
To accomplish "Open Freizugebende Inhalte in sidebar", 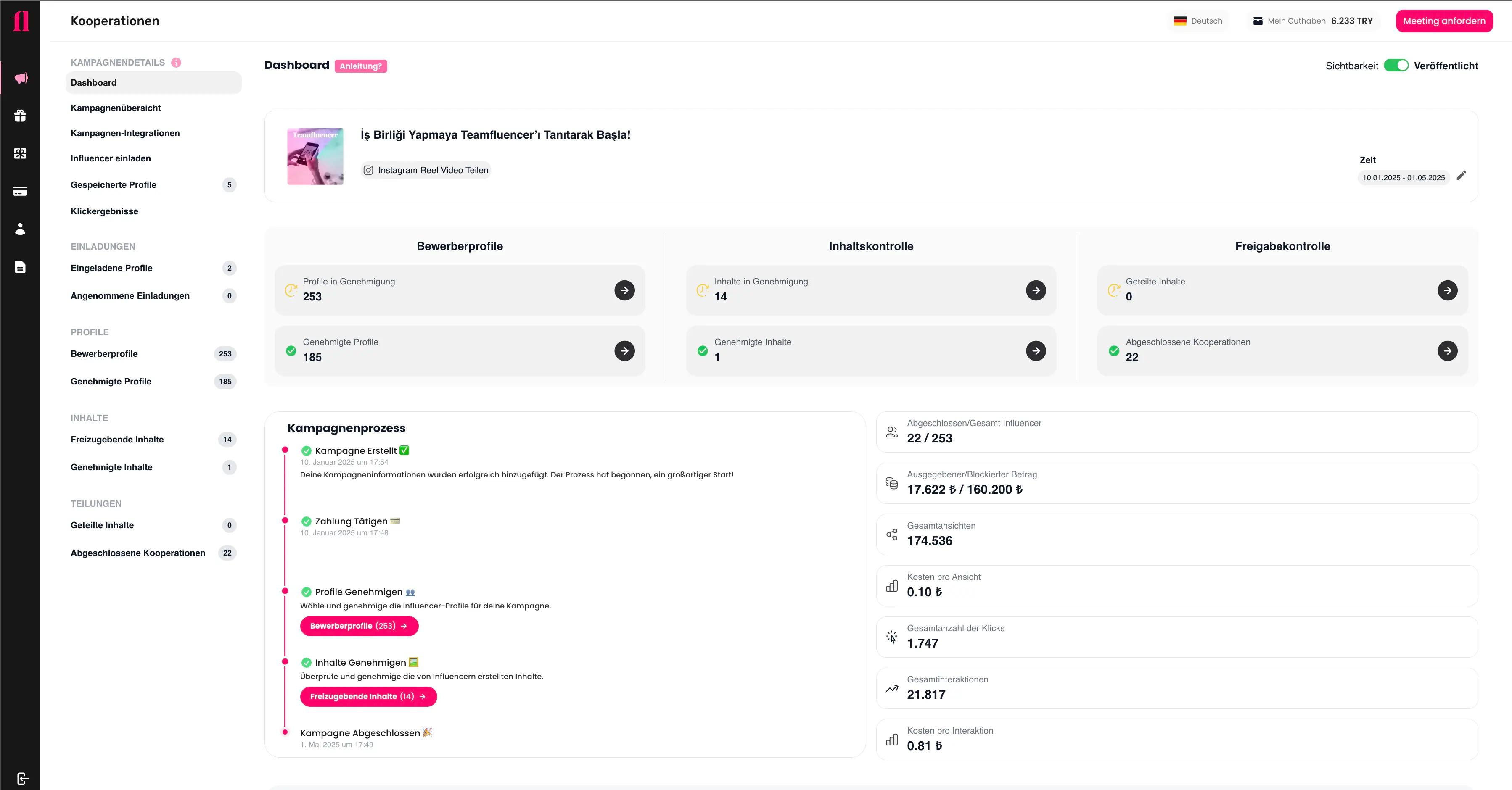I will pos(154,439).
